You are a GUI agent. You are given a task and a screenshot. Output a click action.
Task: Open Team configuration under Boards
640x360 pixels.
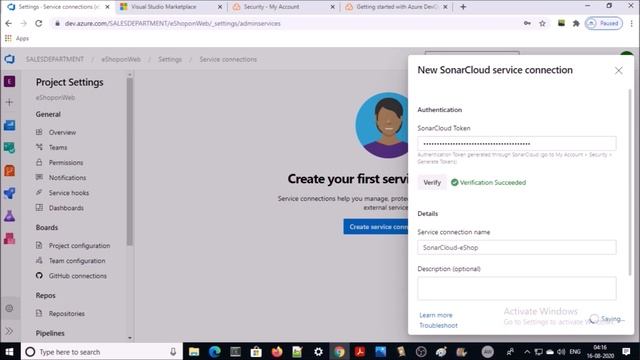pos(77,260)
